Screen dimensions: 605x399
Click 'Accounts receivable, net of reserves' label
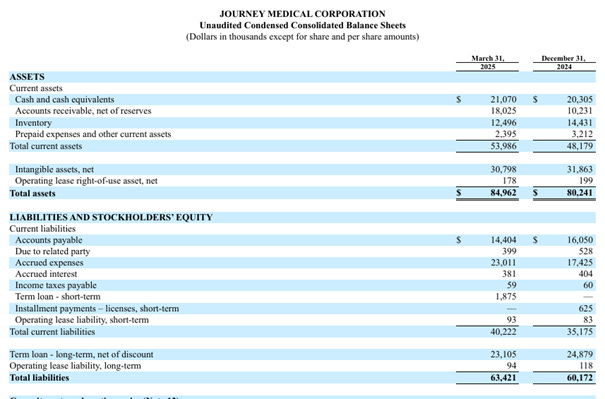83,111
